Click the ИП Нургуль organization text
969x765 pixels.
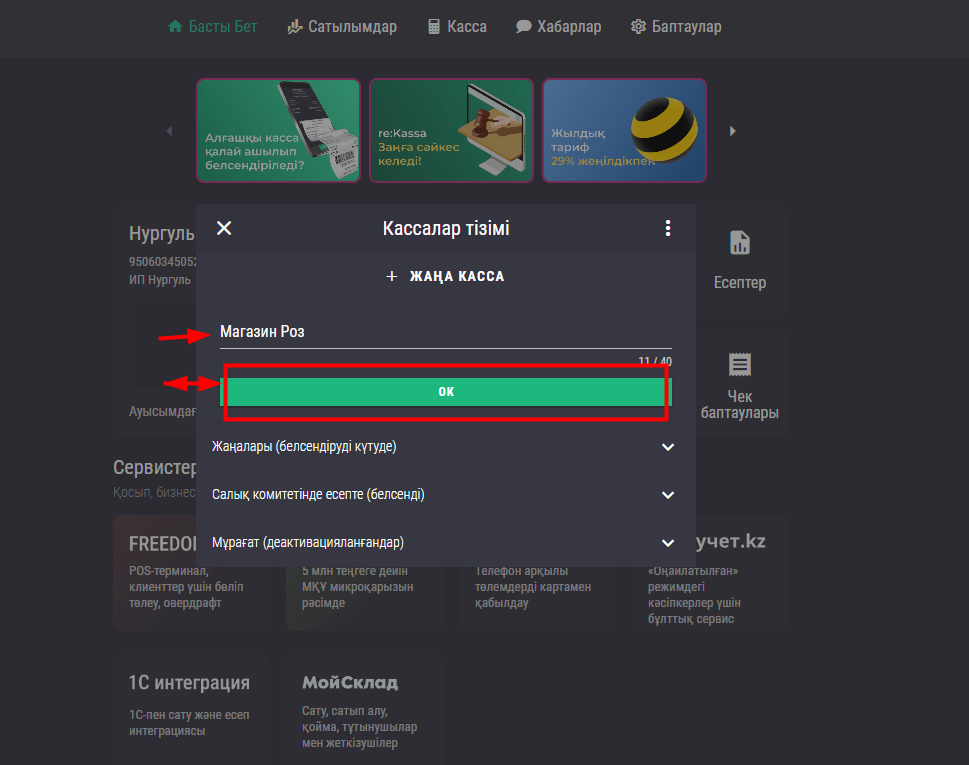pyautogui.click(x=160, y=280)
